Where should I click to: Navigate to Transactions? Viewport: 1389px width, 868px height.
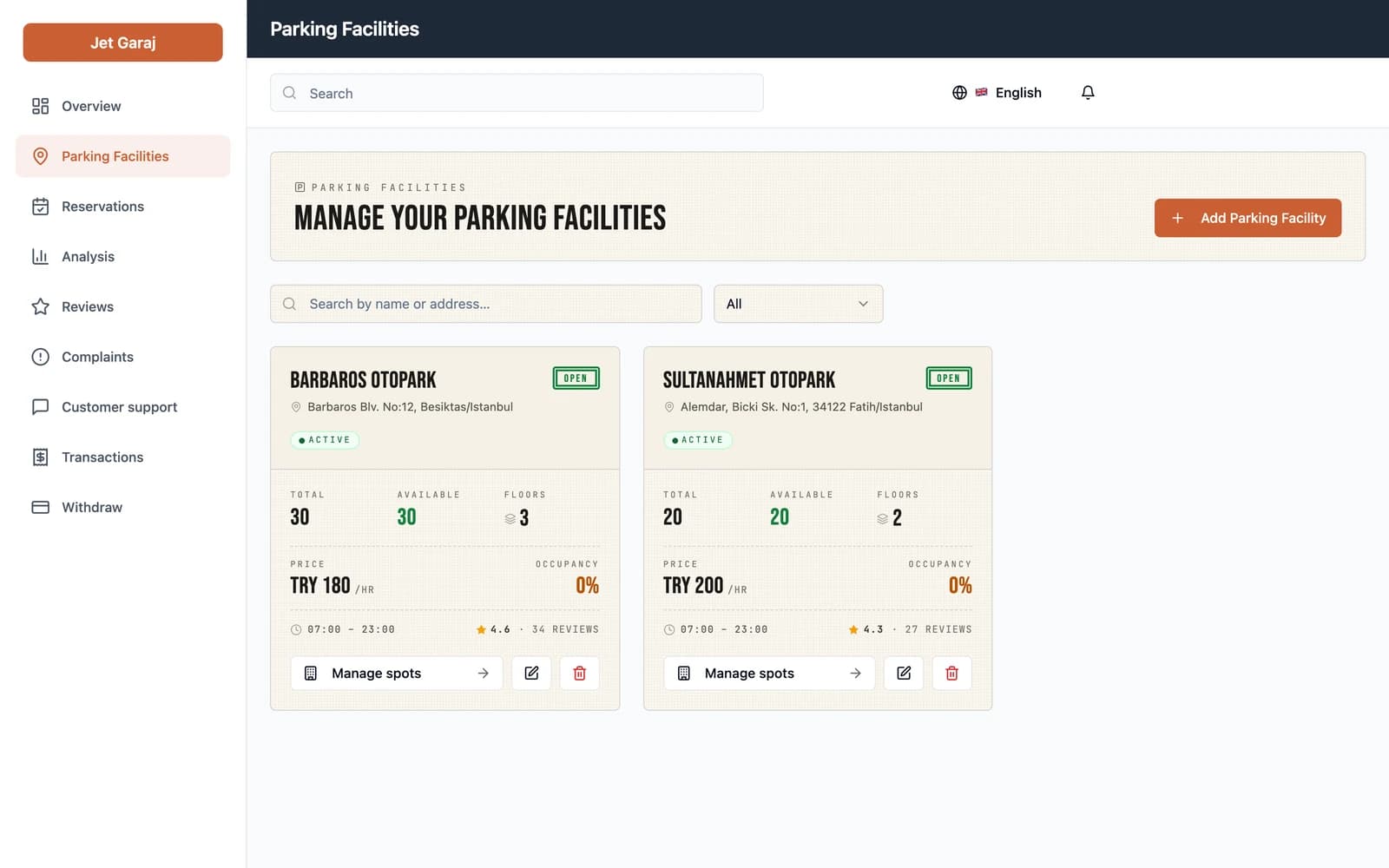[x=122, y=457]
